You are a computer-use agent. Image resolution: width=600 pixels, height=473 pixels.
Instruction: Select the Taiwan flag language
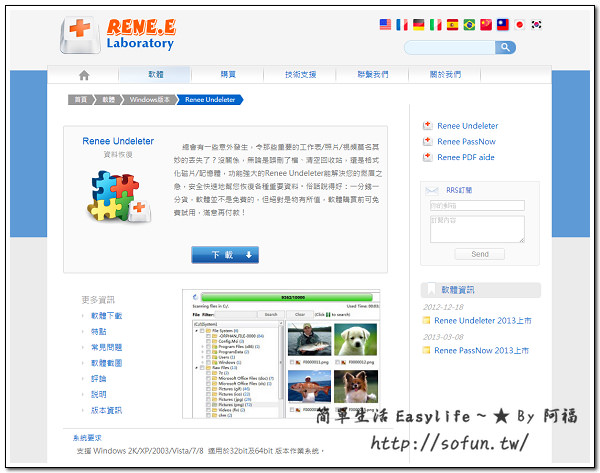click(503, 24)
